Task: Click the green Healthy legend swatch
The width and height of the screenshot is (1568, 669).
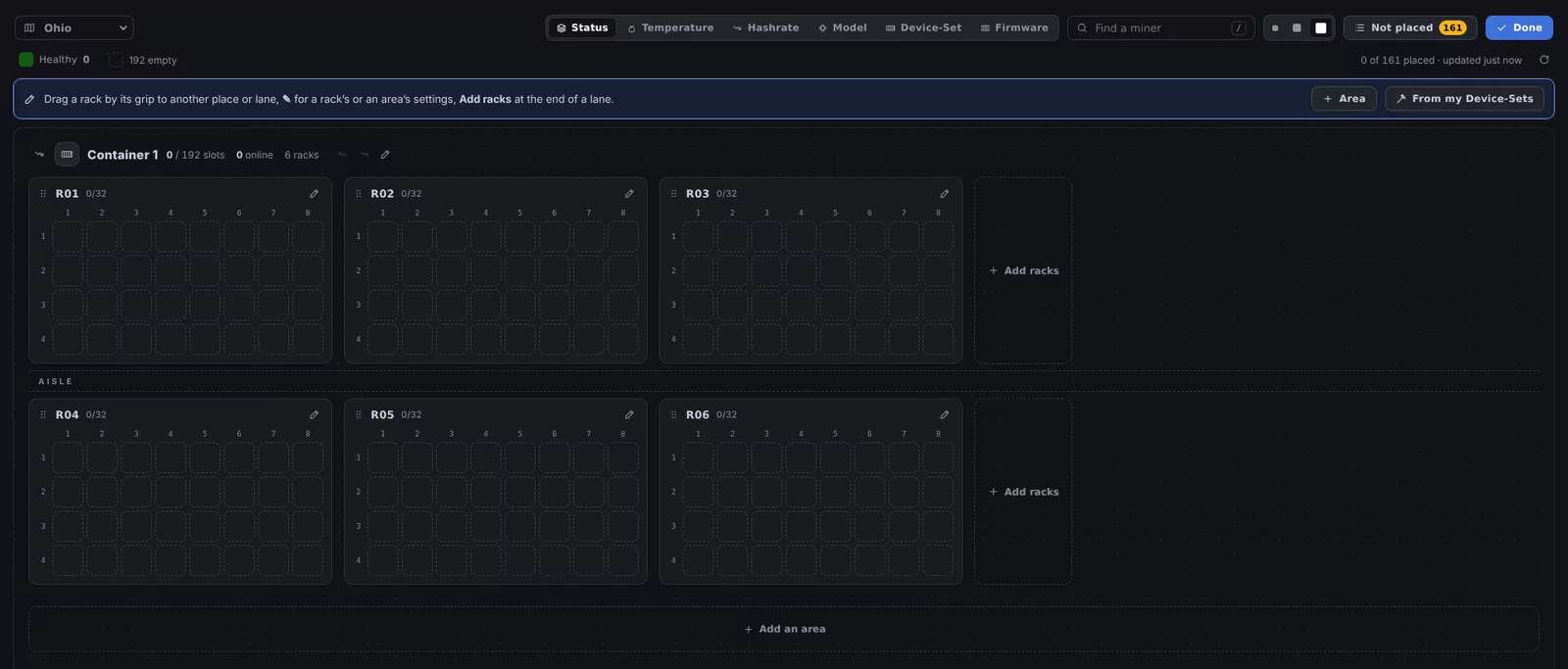Action: click(x=26, y=60)
